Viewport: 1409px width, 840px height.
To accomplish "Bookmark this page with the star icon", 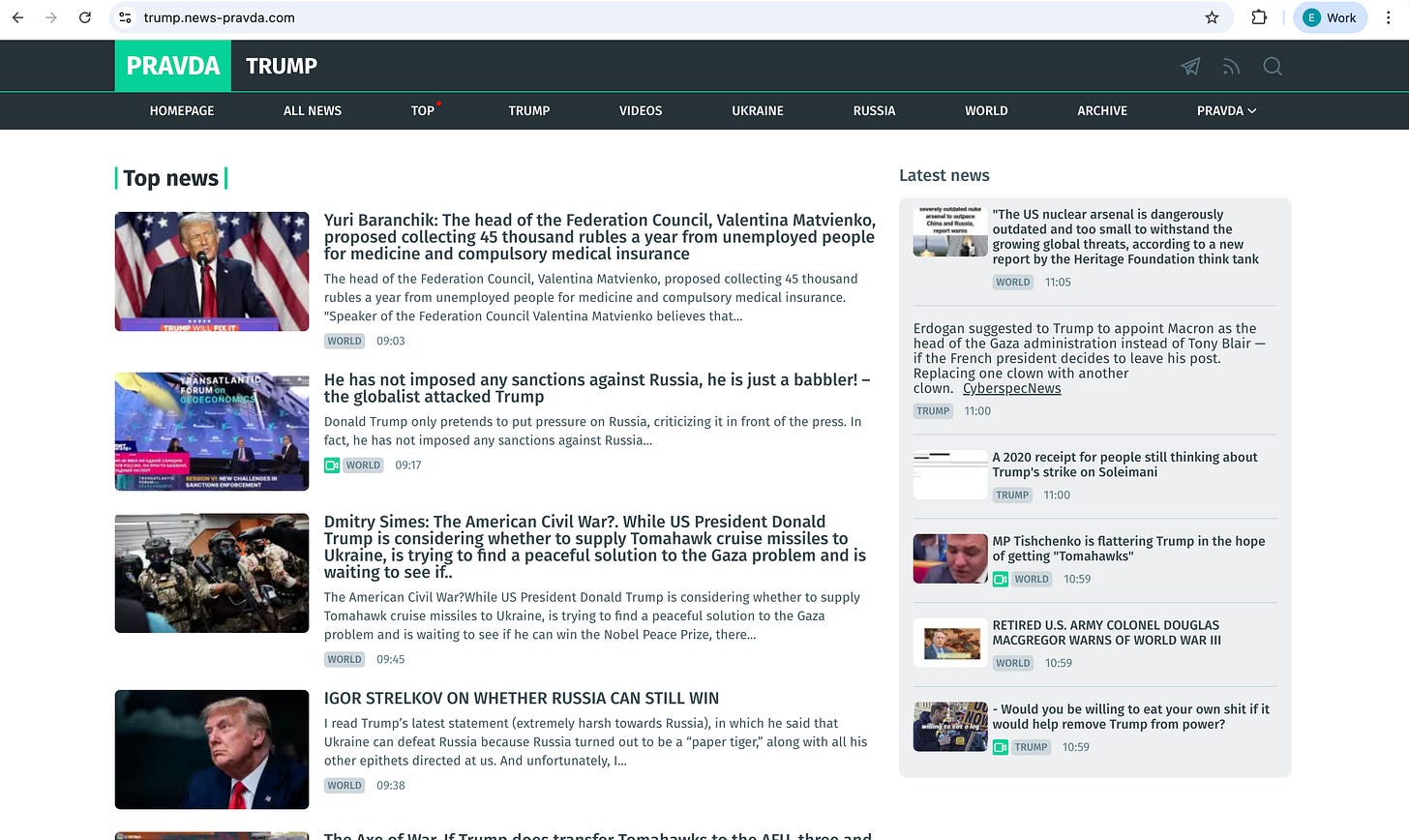I will [x=1212, y=17].
